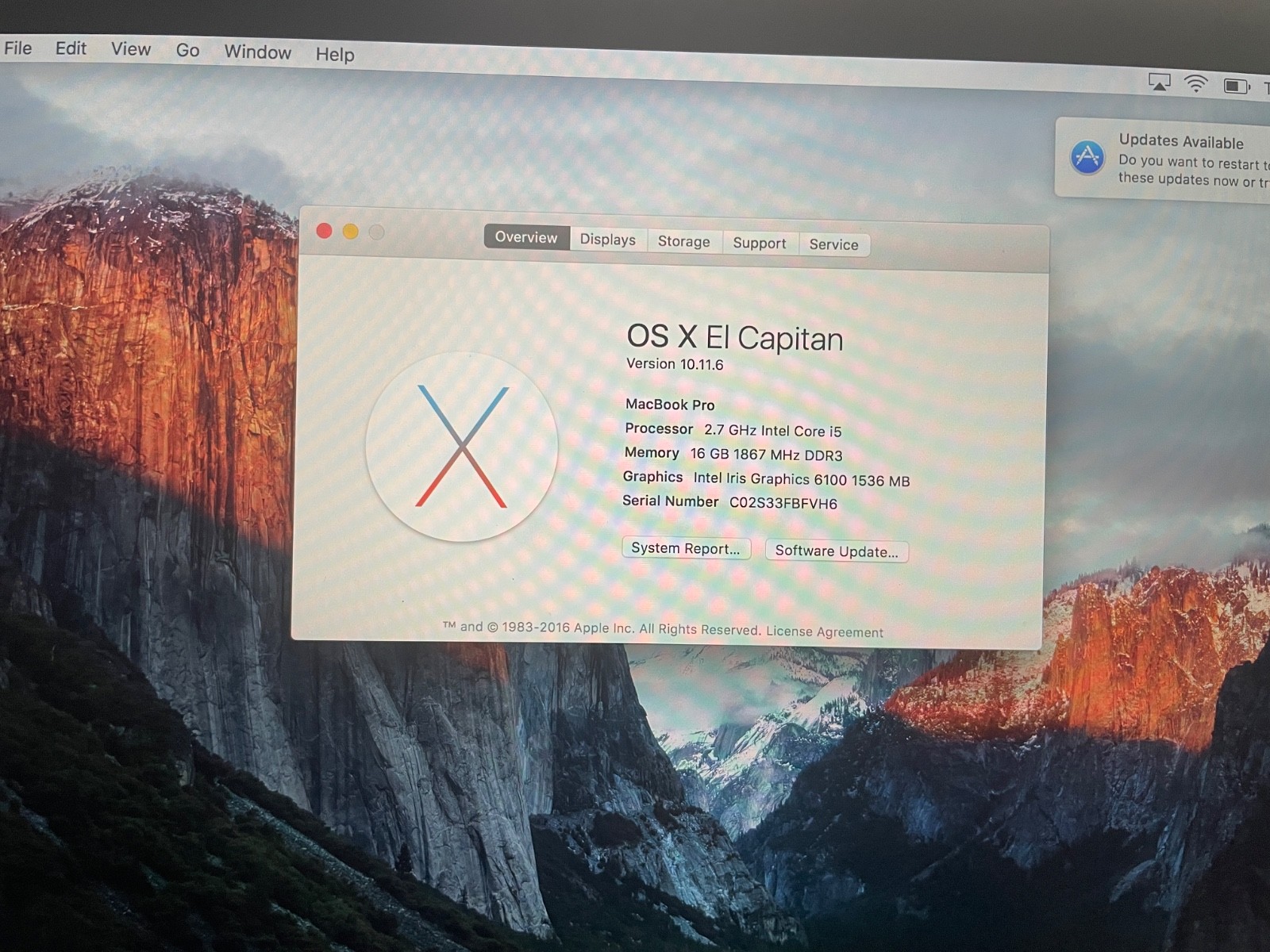Switch to the Service tab
This screenshot has width=1270, height=952.
[834, 244]
